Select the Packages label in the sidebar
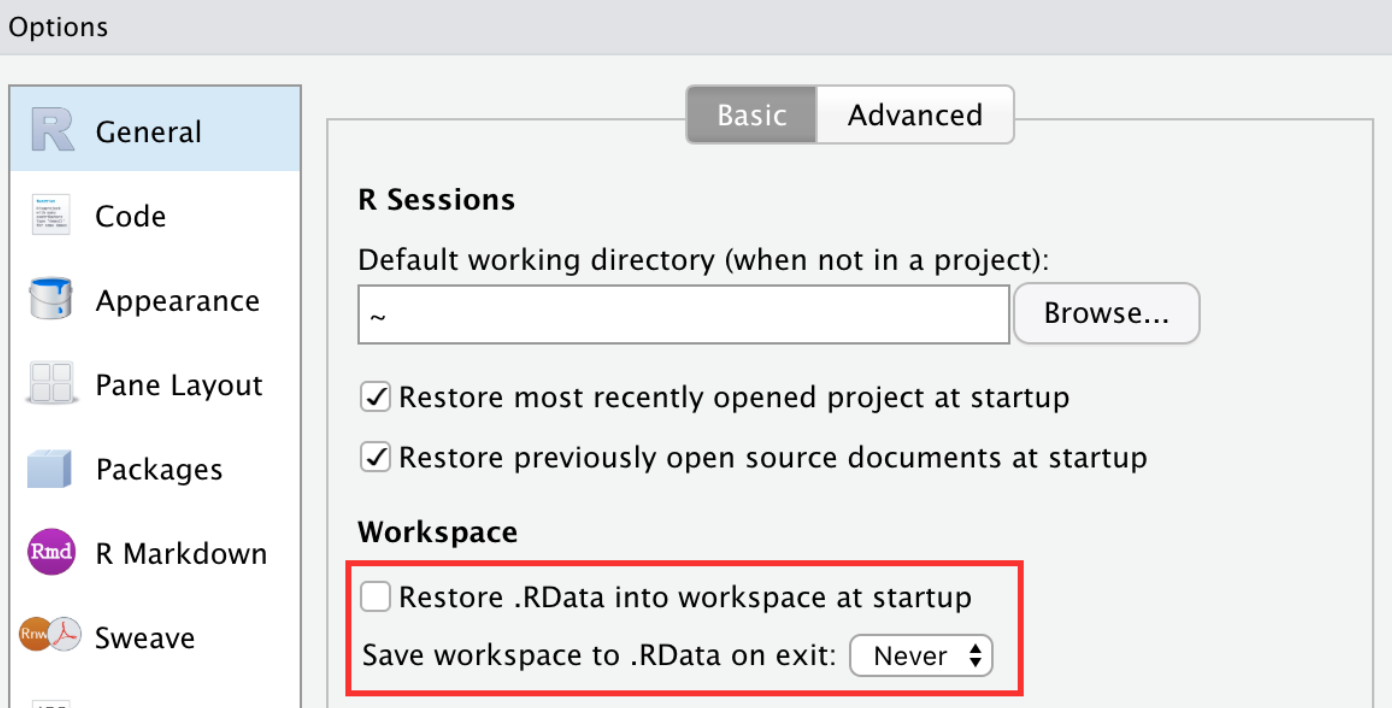The image size is (1392, 708). coord(159,470)
